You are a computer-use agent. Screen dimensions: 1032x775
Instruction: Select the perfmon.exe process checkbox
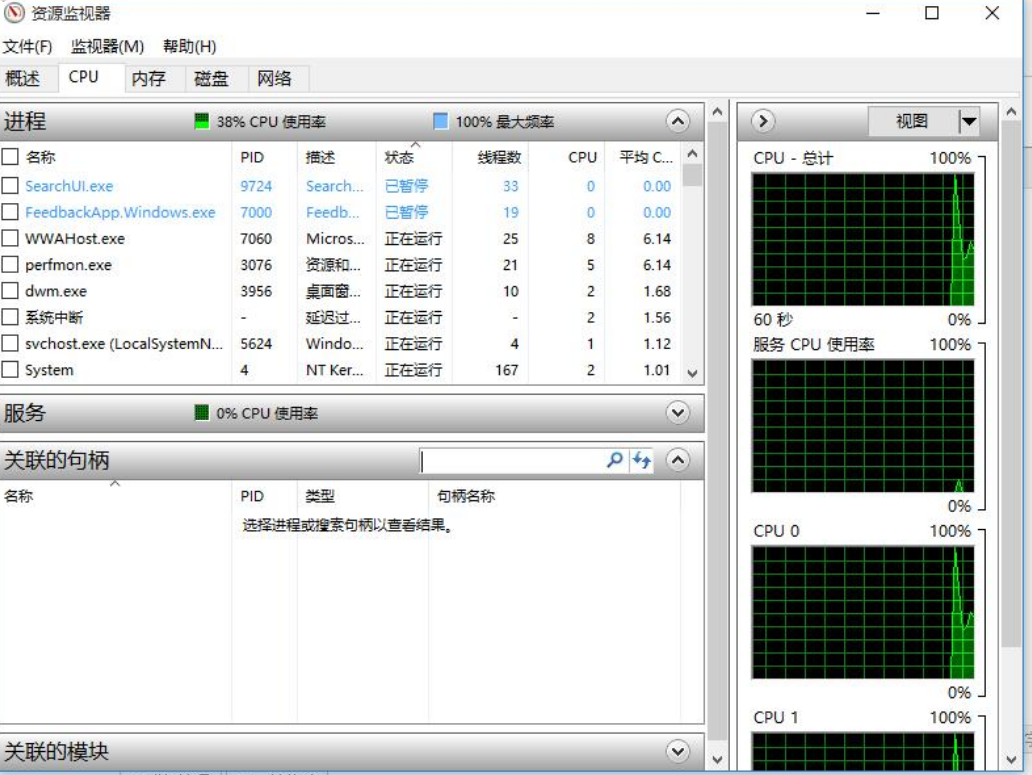10,264
